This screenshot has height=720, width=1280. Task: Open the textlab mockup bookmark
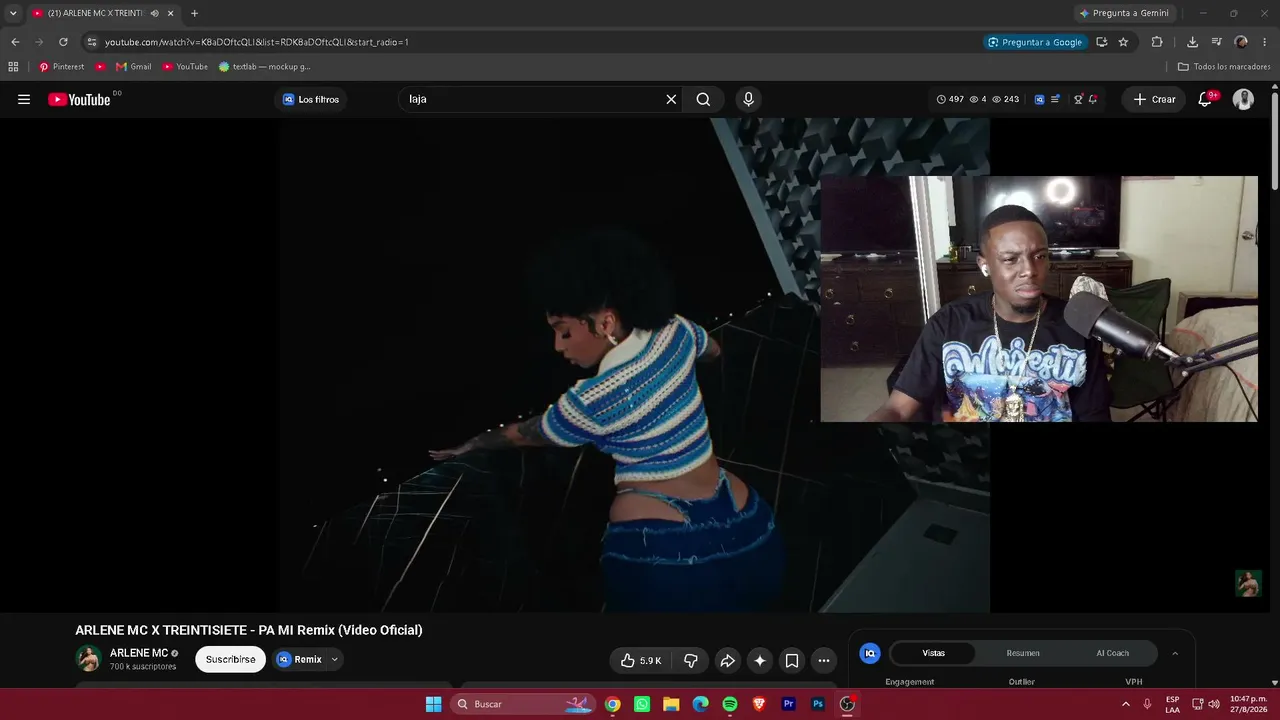click(264, 67)
